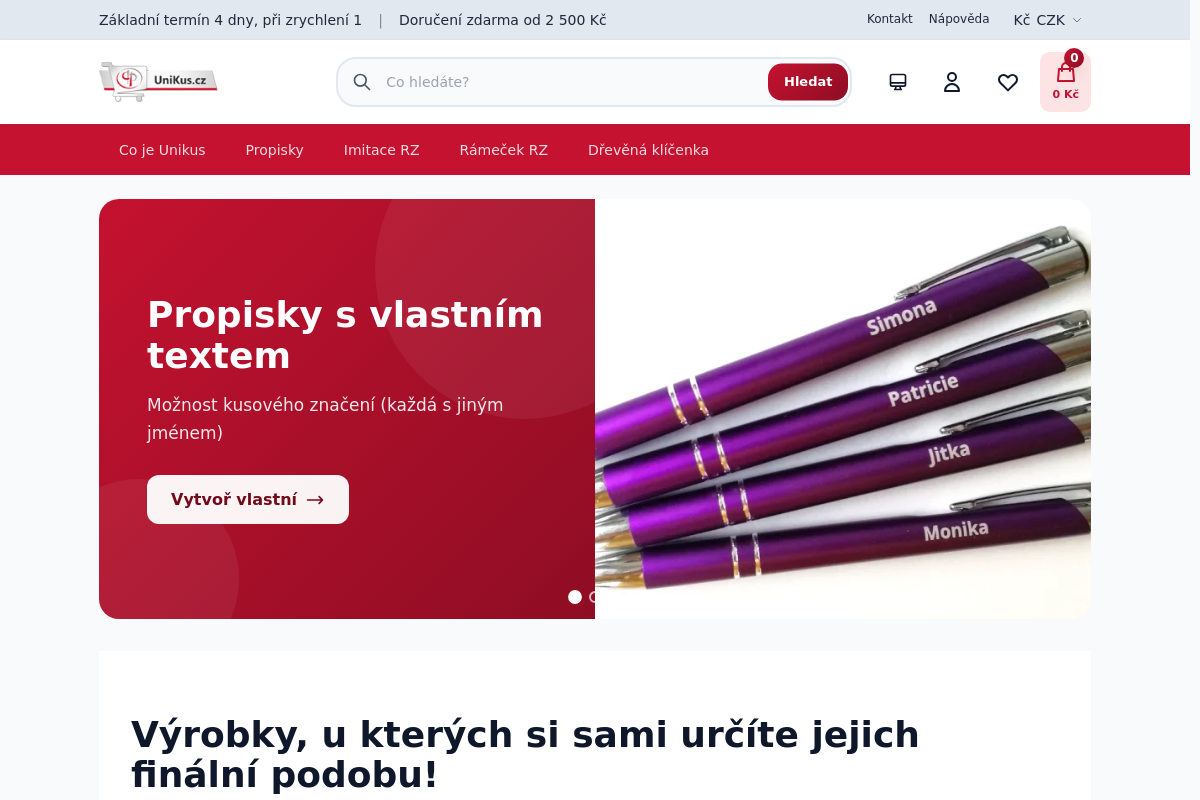Click the UniKus.cz logo
The height and width of the screenshot is (800, 1200).
158,82
